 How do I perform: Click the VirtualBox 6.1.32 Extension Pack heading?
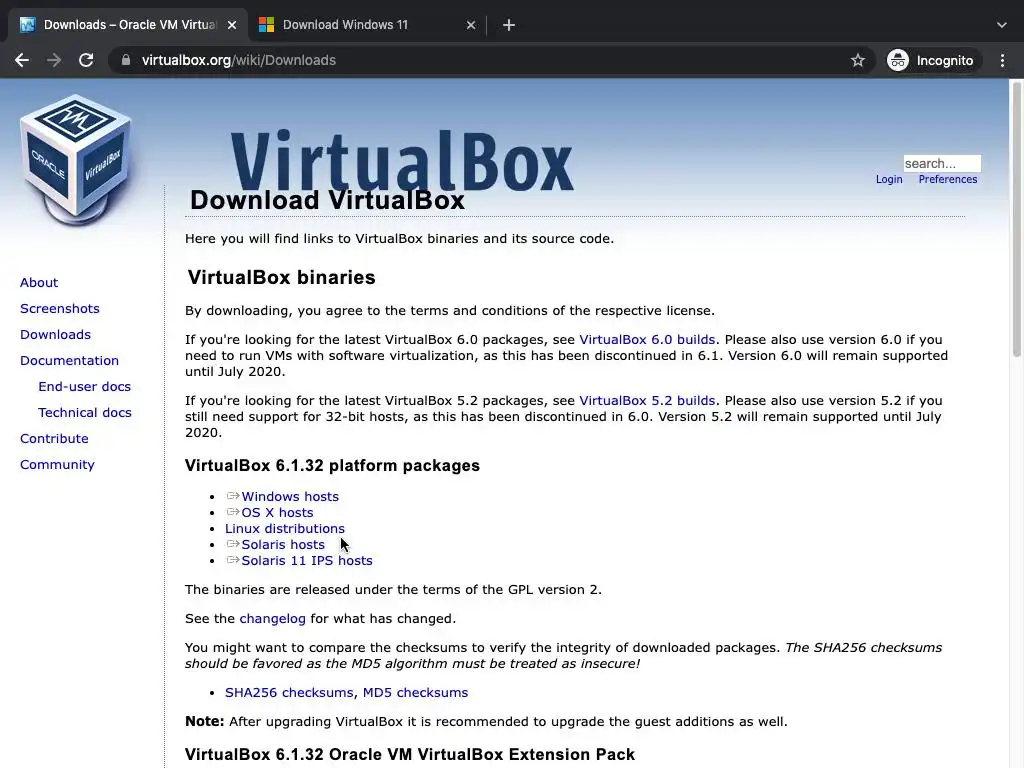(x=409, y=754)
